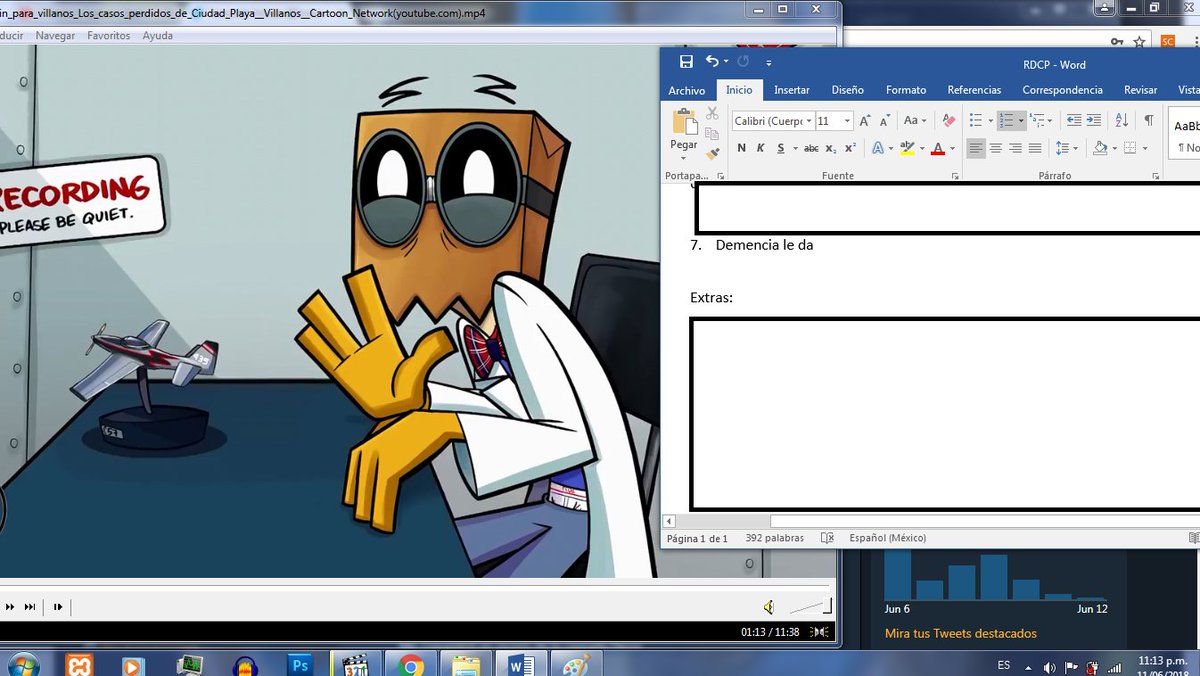Open the Fuente dialog launcher

(x=953, y=176)
